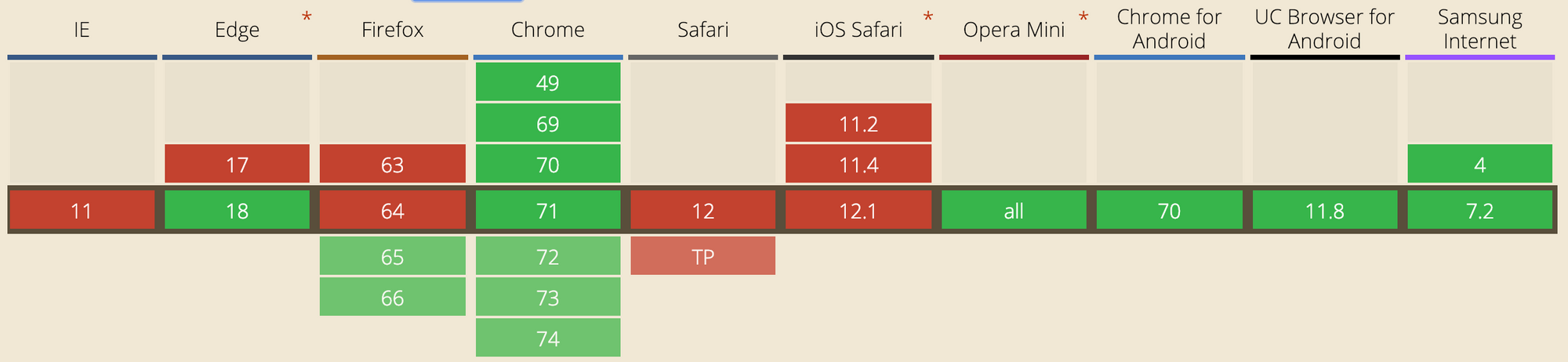
Task: Click the Chrome column header
Action: 547,31
